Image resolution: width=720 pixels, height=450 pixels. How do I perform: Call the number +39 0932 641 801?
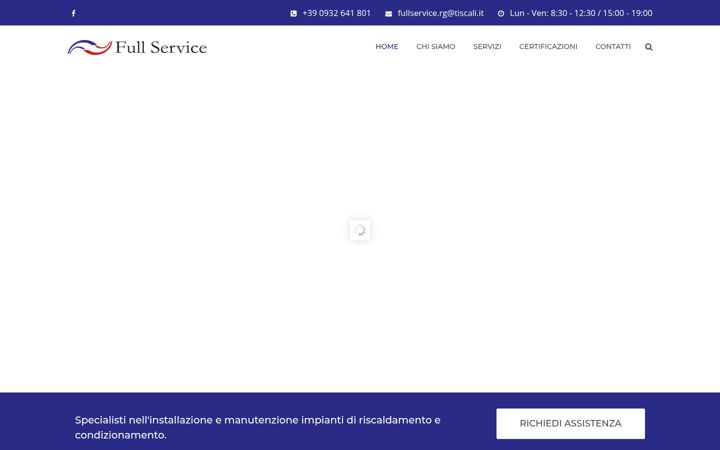pyautogui.click(x=337, y=13)
